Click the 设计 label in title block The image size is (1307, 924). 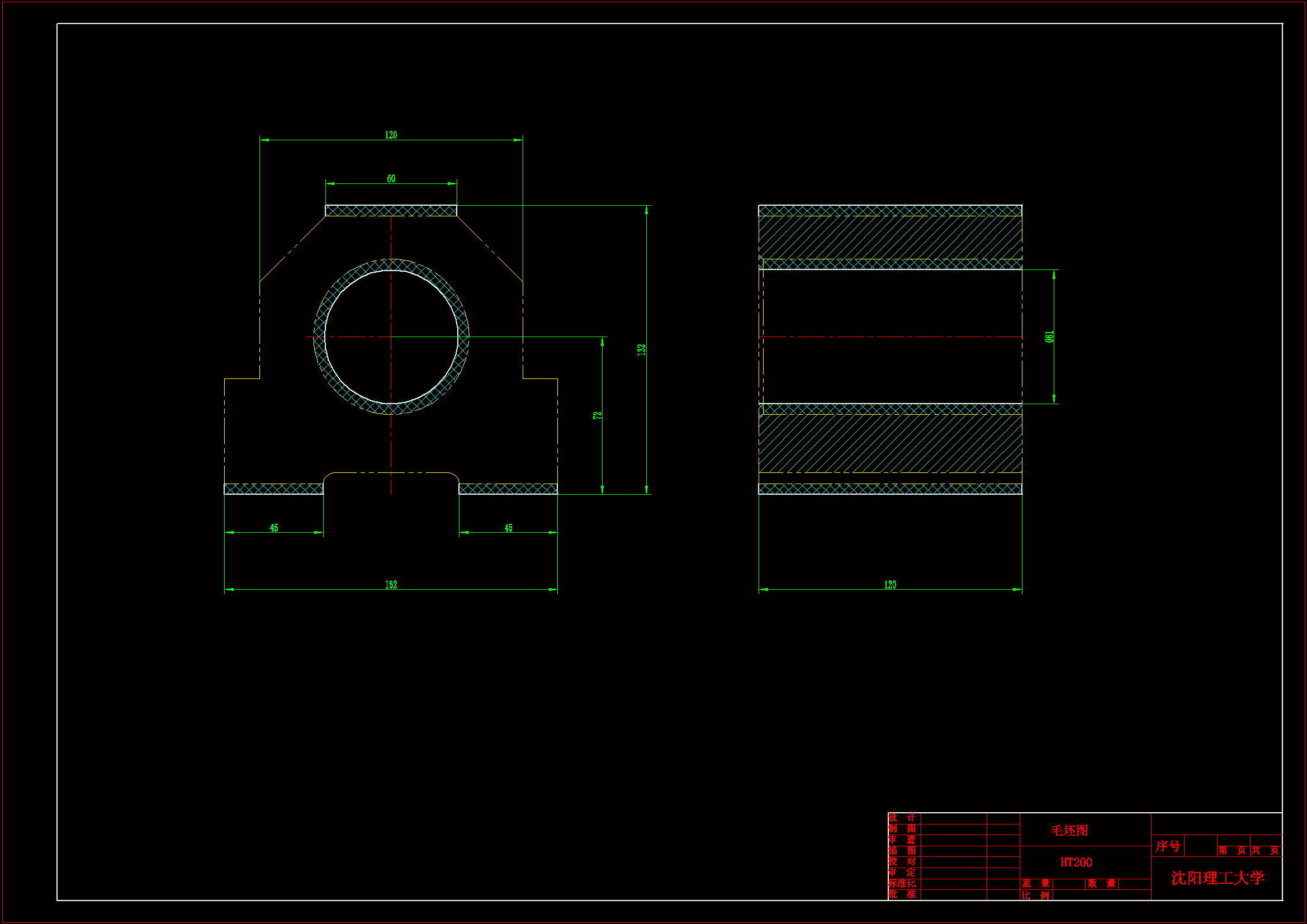coord(902,818)
